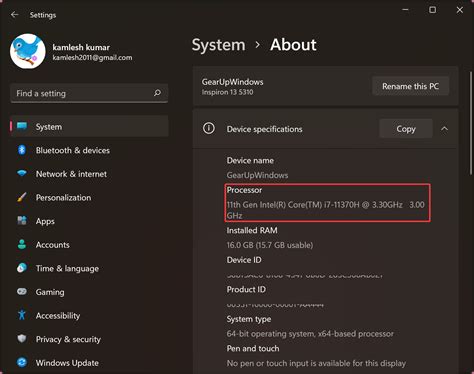Open Accounts settings
Viewport: 474px width, 374px height.
[x=89, y=245]
